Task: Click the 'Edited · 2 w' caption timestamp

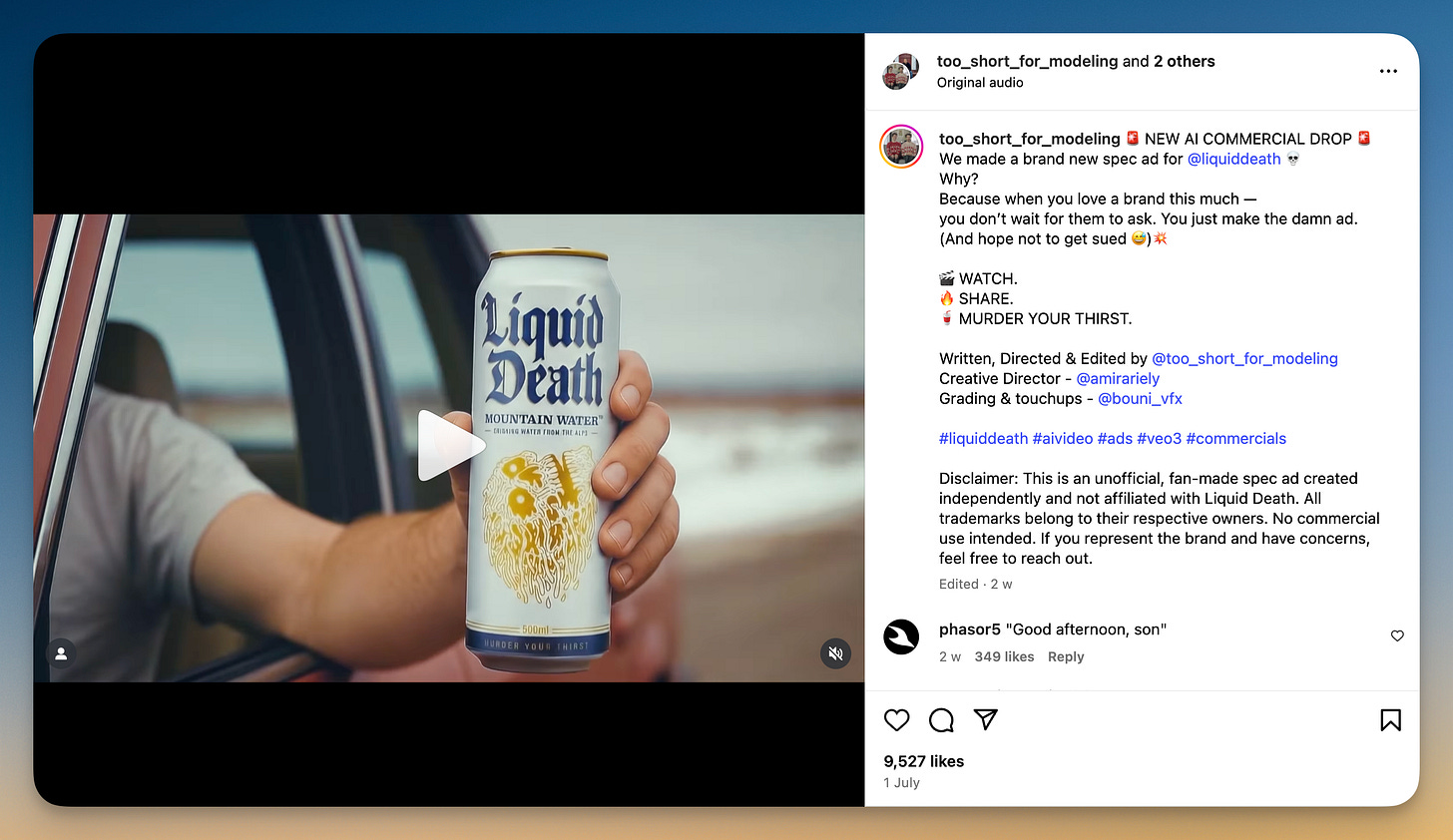Action: tap(975, 585)
